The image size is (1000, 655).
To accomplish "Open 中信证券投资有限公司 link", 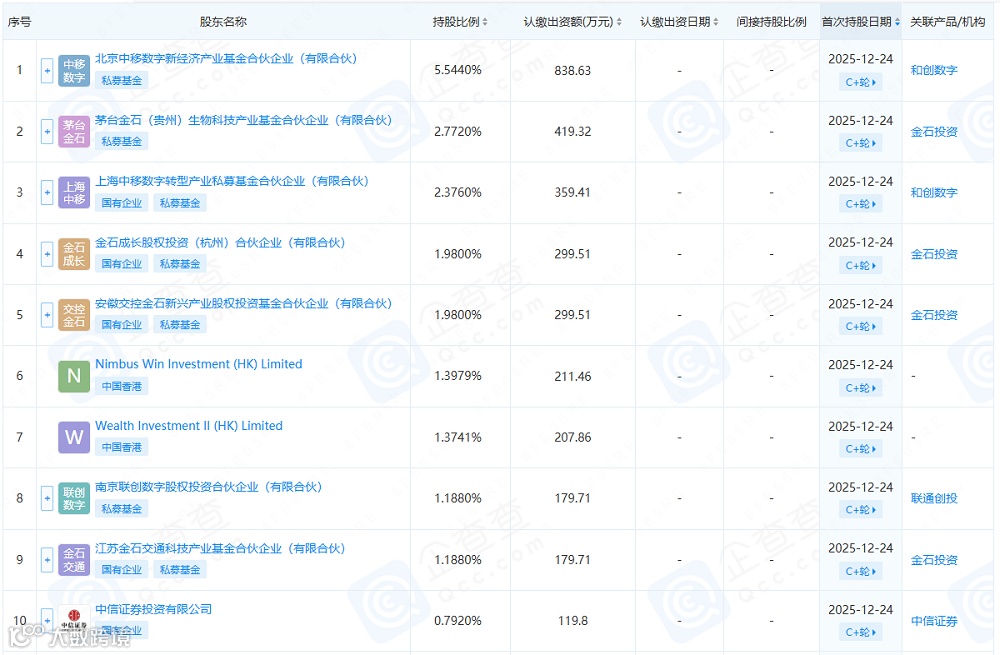I will click(x=154, y=609).
